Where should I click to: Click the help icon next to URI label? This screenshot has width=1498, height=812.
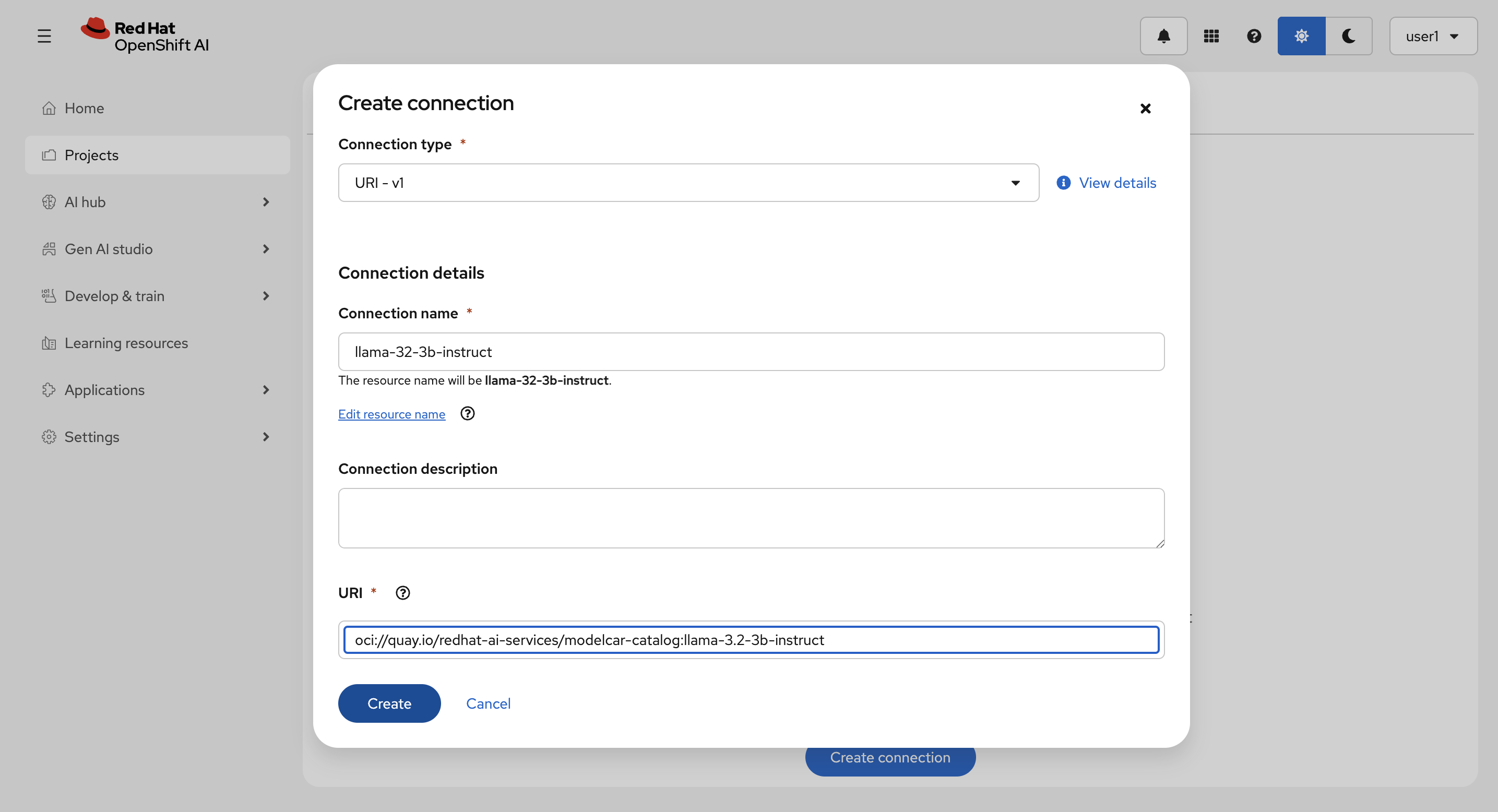click(x=402, y=593)
